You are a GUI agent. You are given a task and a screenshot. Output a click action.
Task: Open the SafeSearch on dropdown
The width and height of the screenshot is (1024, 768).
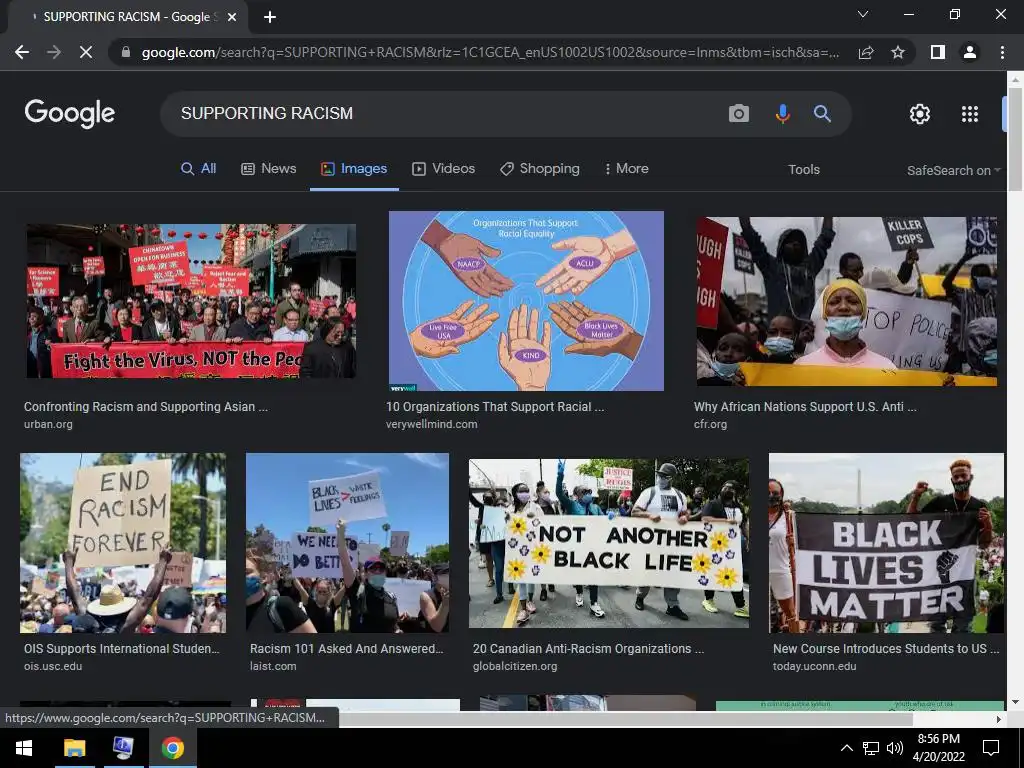(x=953, y=170)
